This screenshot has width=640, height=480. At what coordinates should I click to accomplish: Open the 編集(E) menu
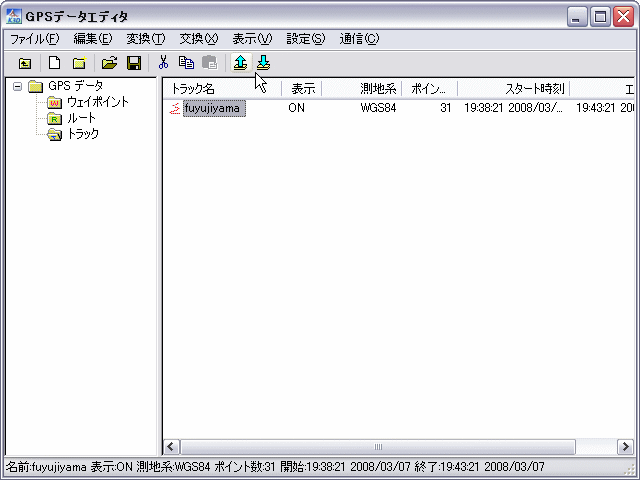pyautogui.click(x=93, y=39)
